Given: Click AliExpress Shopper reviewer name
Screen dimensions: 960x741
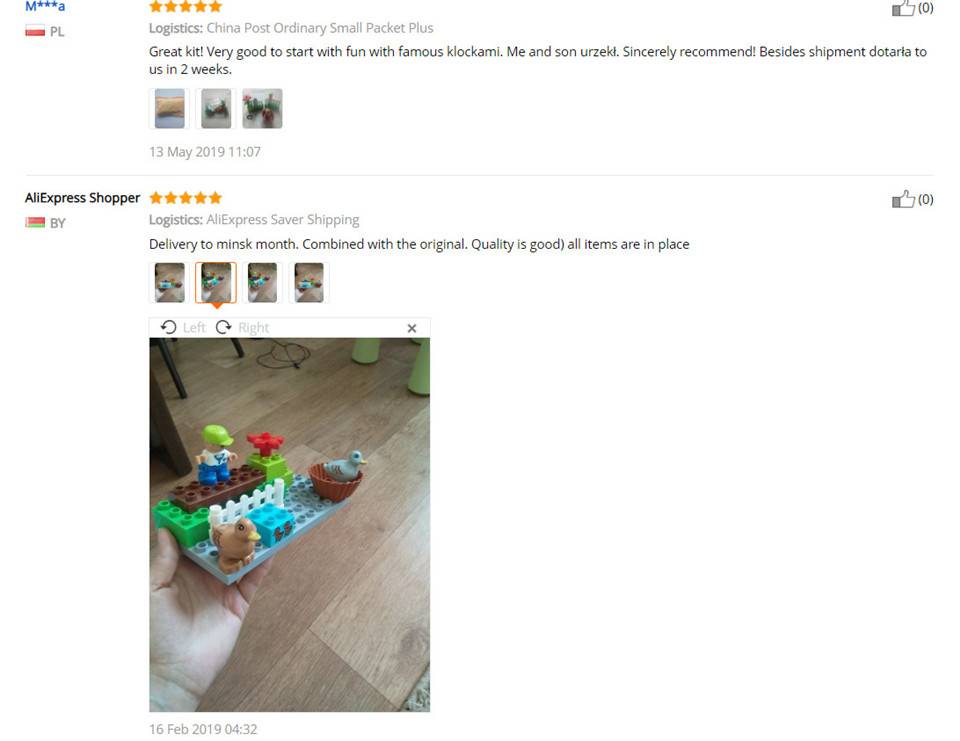Looking at the screenshot, I should 83,198.
